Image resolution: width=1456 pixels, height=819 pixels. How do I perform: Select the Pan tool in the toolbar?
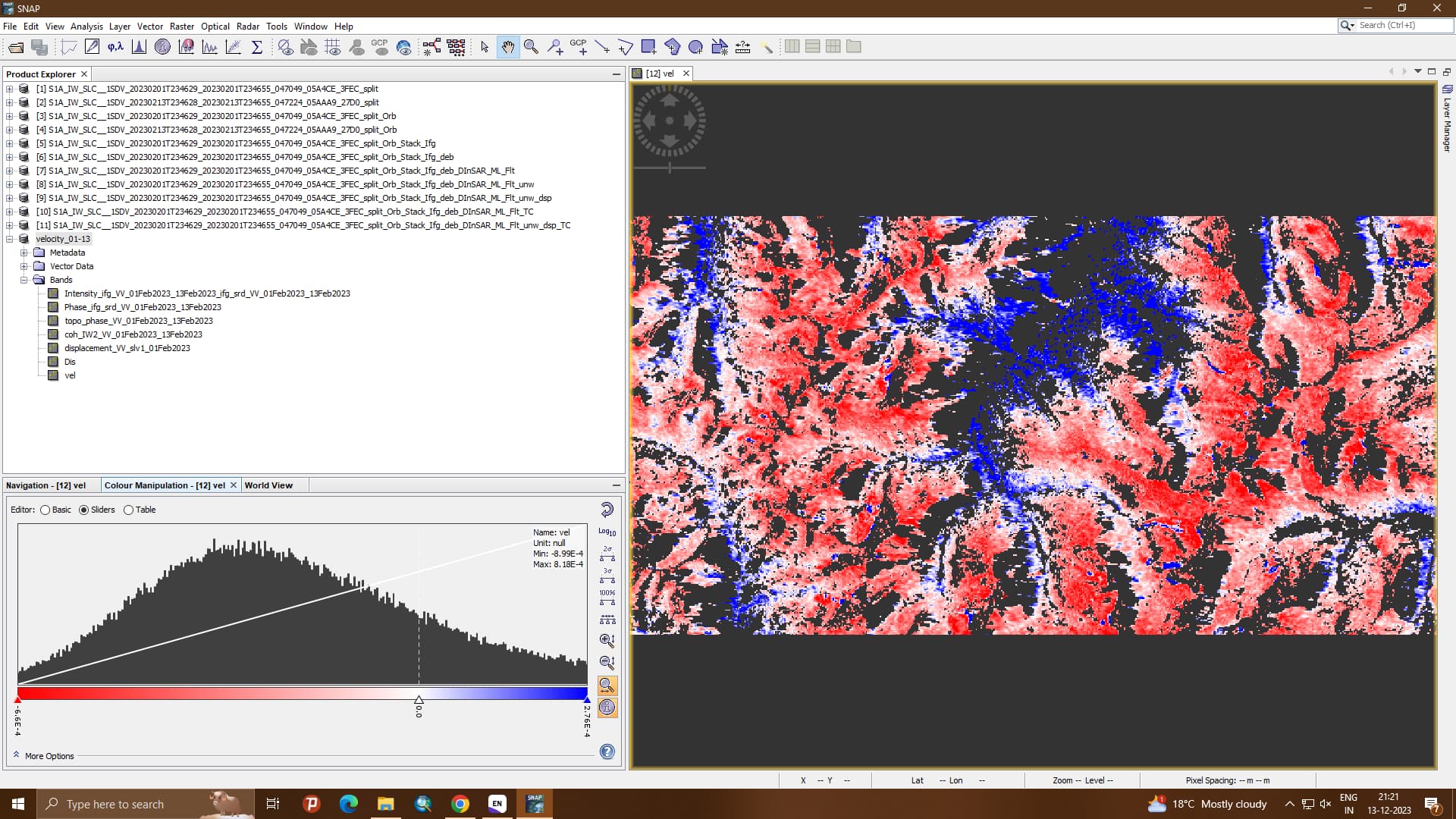509,46
